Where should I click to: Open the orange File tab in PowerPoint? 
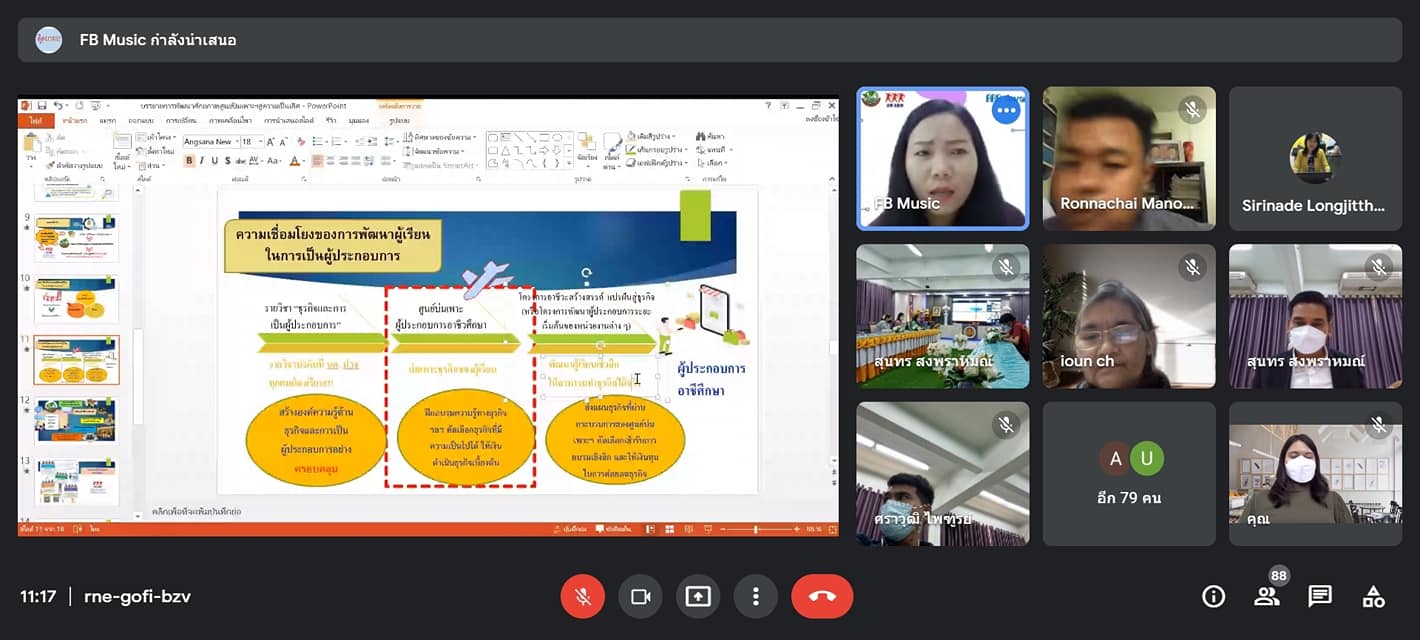click(35, 120)
